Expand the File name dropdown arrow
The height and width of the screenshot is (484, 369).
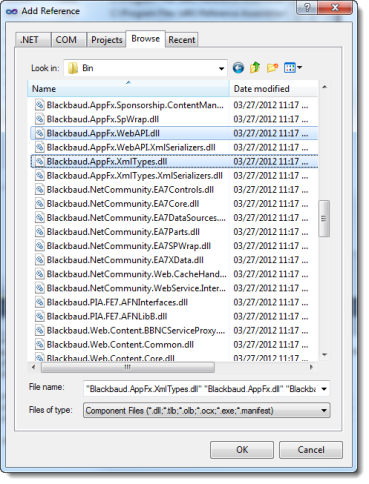click(324, 389)
